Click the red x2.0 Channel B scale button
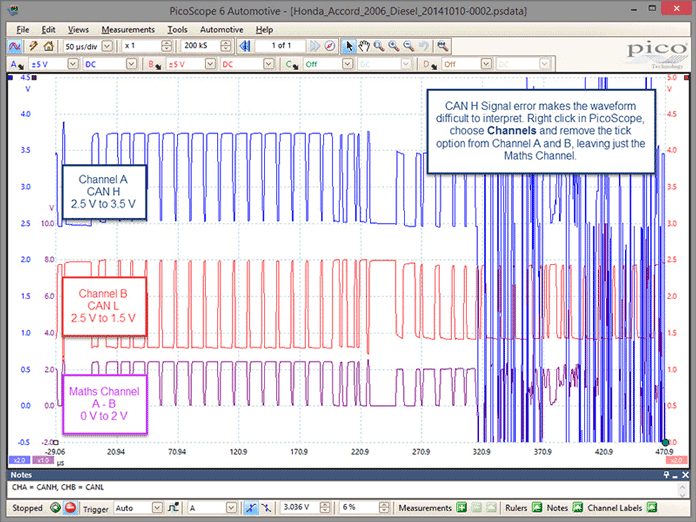The image size is (696, 522). click(x=677, y=460)
